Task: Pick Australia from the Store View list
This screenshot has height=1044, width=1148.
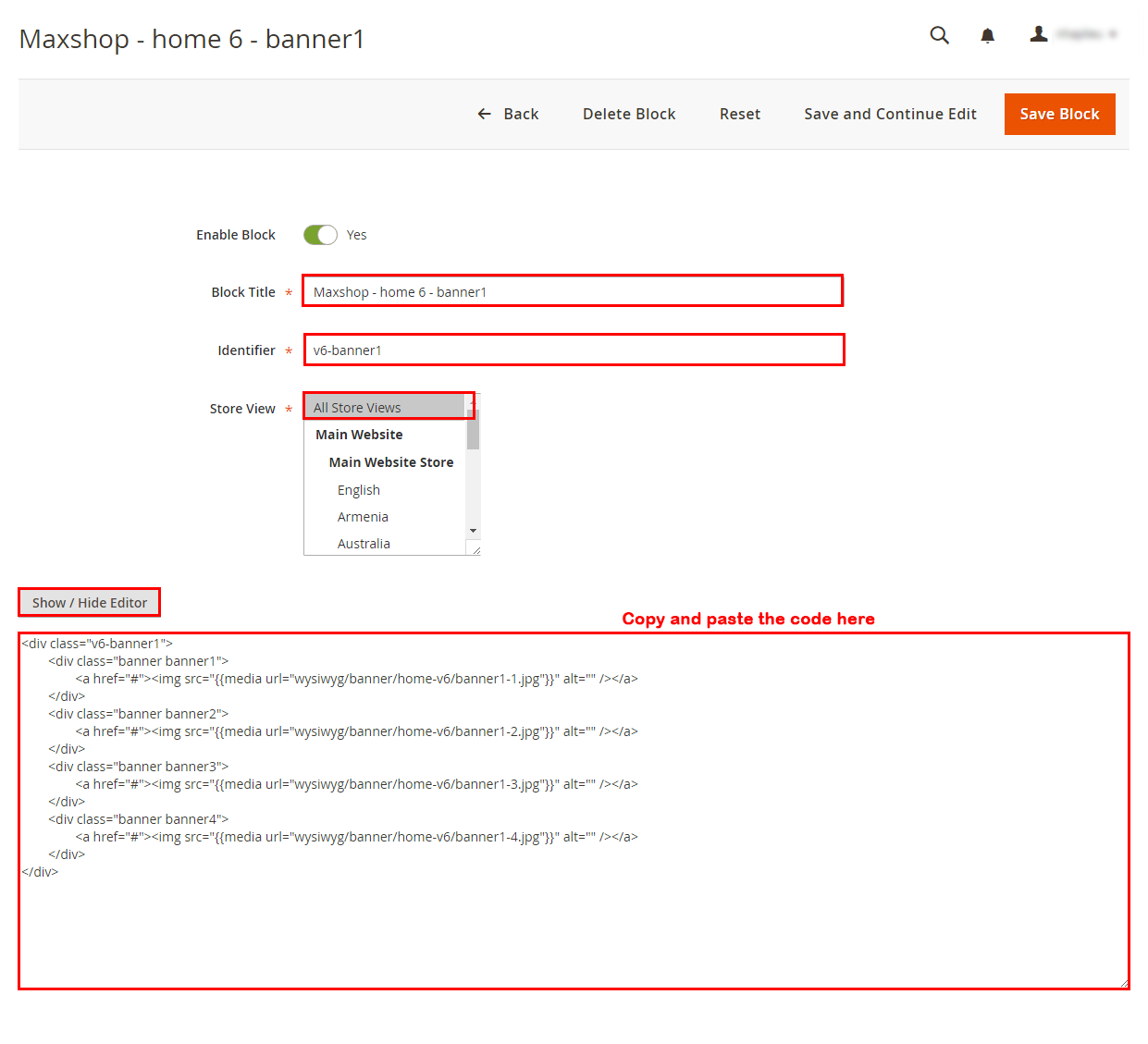Action: [364, 544]
